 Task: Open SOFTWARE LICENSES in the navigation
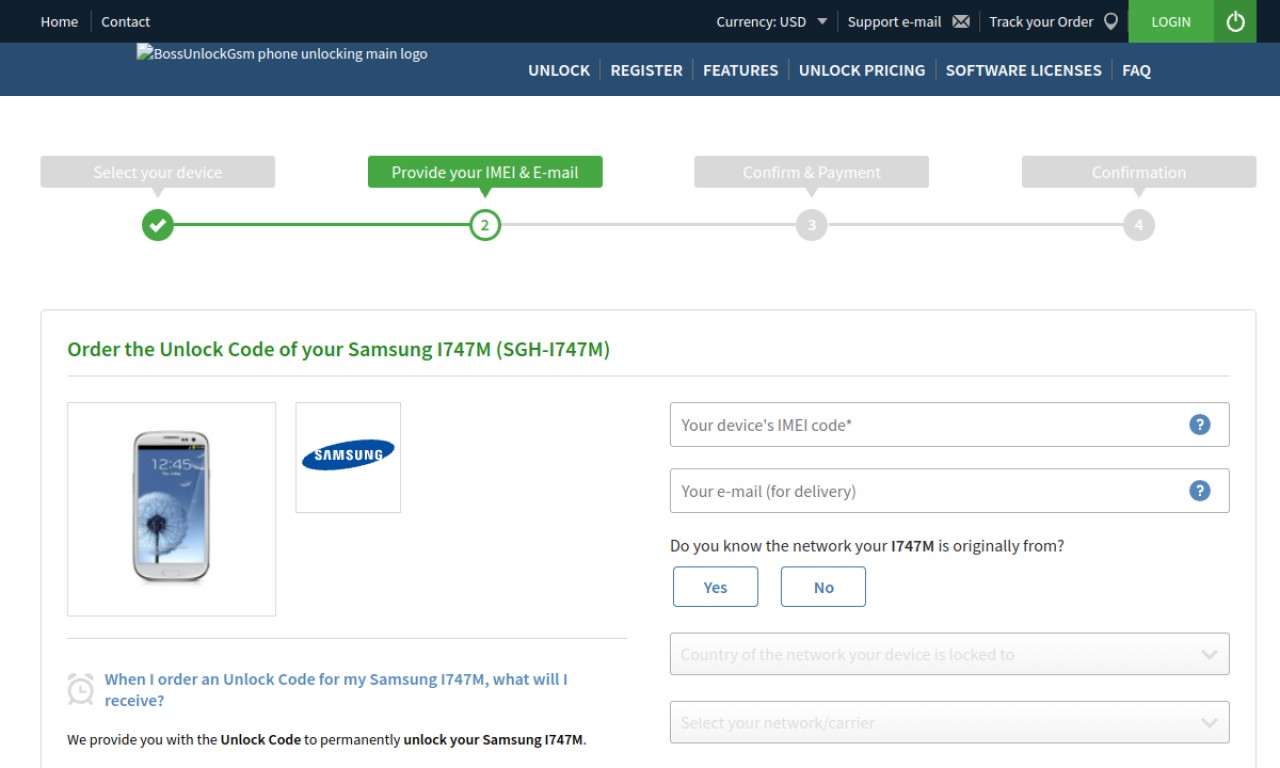click(x=1023, y=70)
